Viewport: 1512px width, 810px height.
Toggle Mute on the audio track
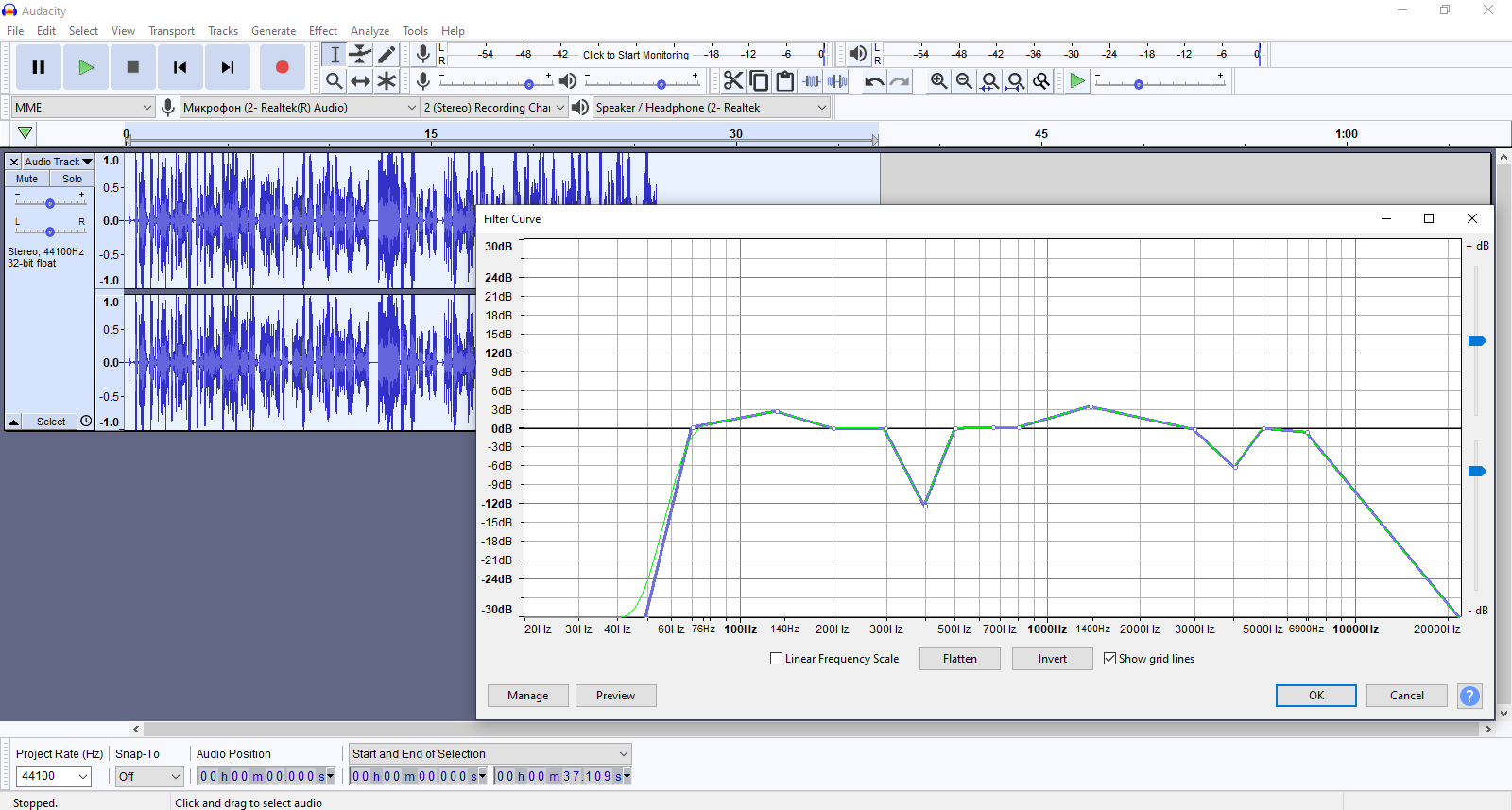27,179
